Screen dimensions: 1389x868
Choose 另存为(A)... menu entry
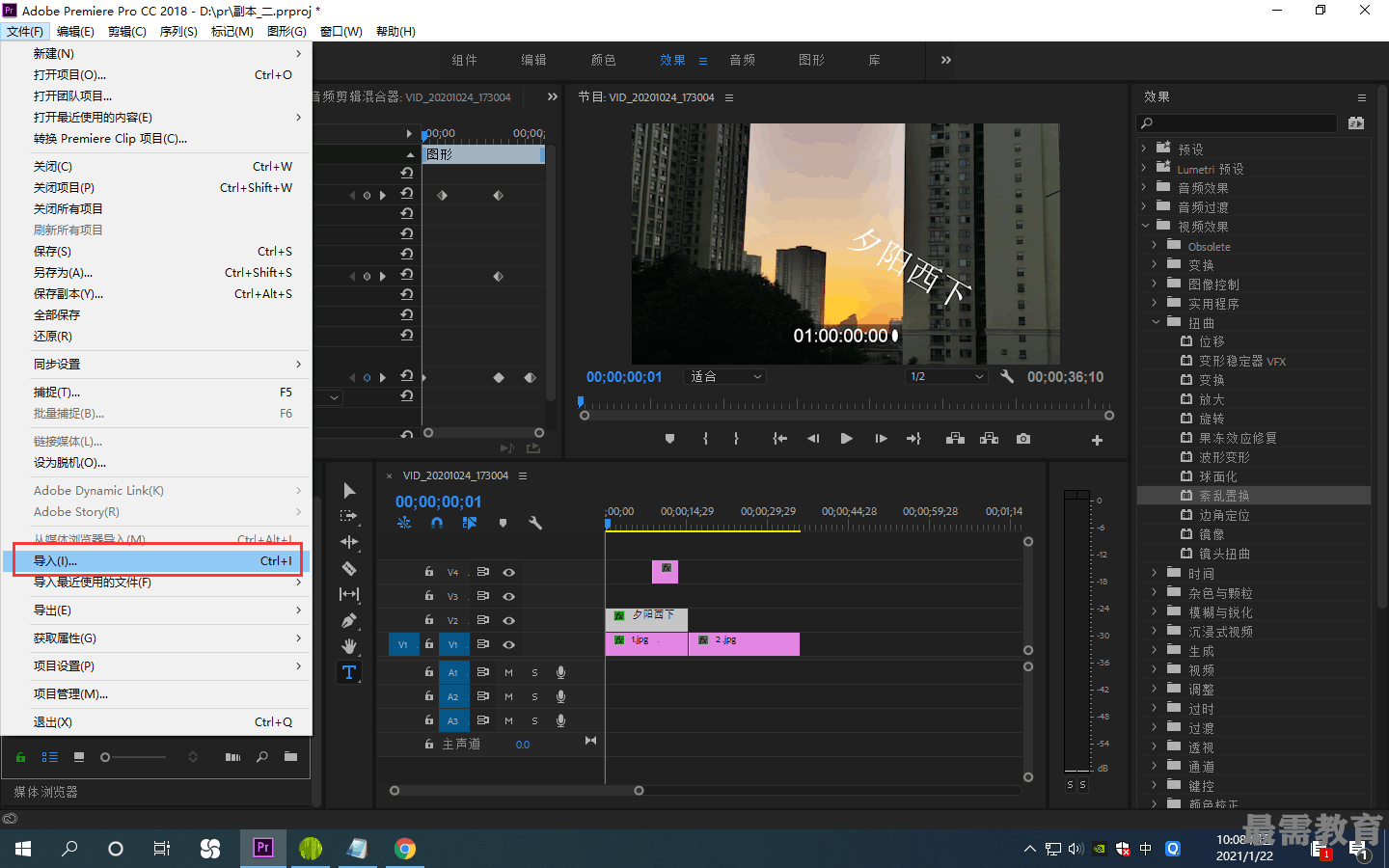point(156,273)
